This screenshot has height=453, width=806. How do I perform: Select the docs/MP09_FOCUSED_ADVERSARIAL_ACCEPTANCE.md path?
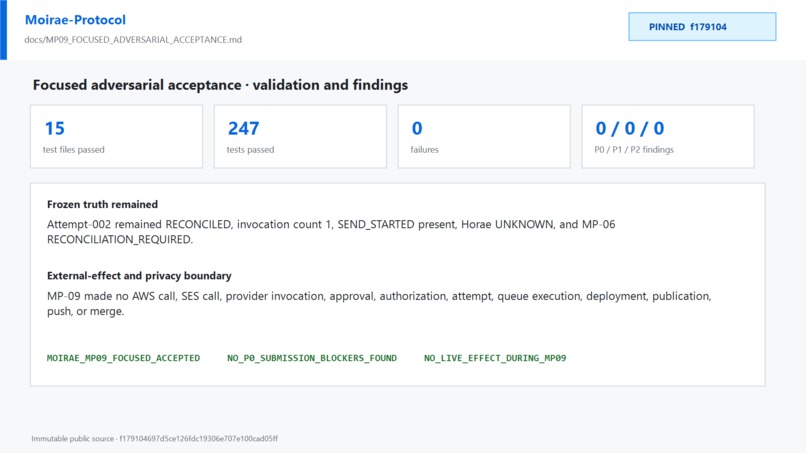click(133, 40)
